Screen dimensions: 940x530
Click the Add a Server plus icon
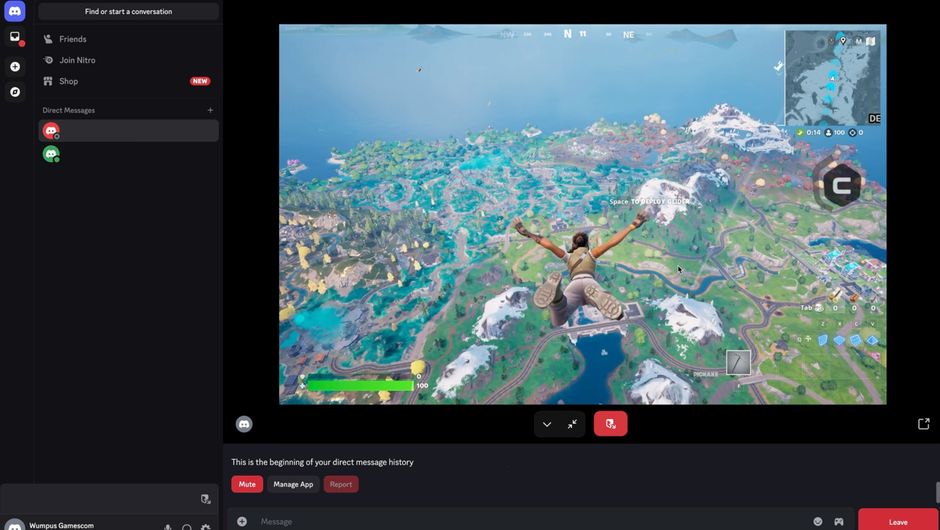point(15,67)
